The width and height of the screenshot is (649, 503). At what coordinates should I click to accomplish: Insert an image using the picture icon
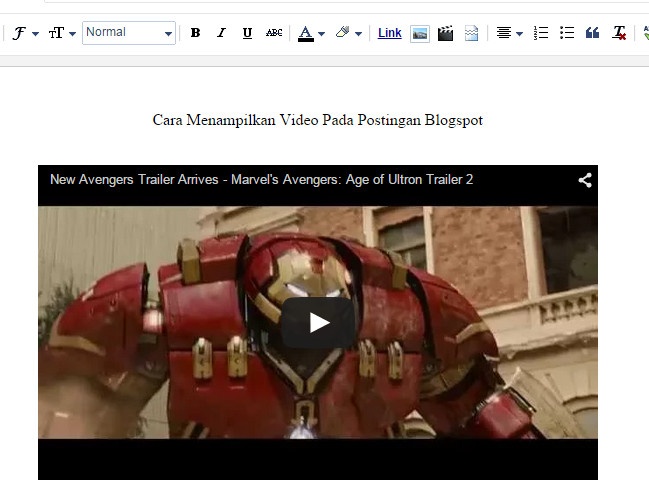click(x=420, y=34)
